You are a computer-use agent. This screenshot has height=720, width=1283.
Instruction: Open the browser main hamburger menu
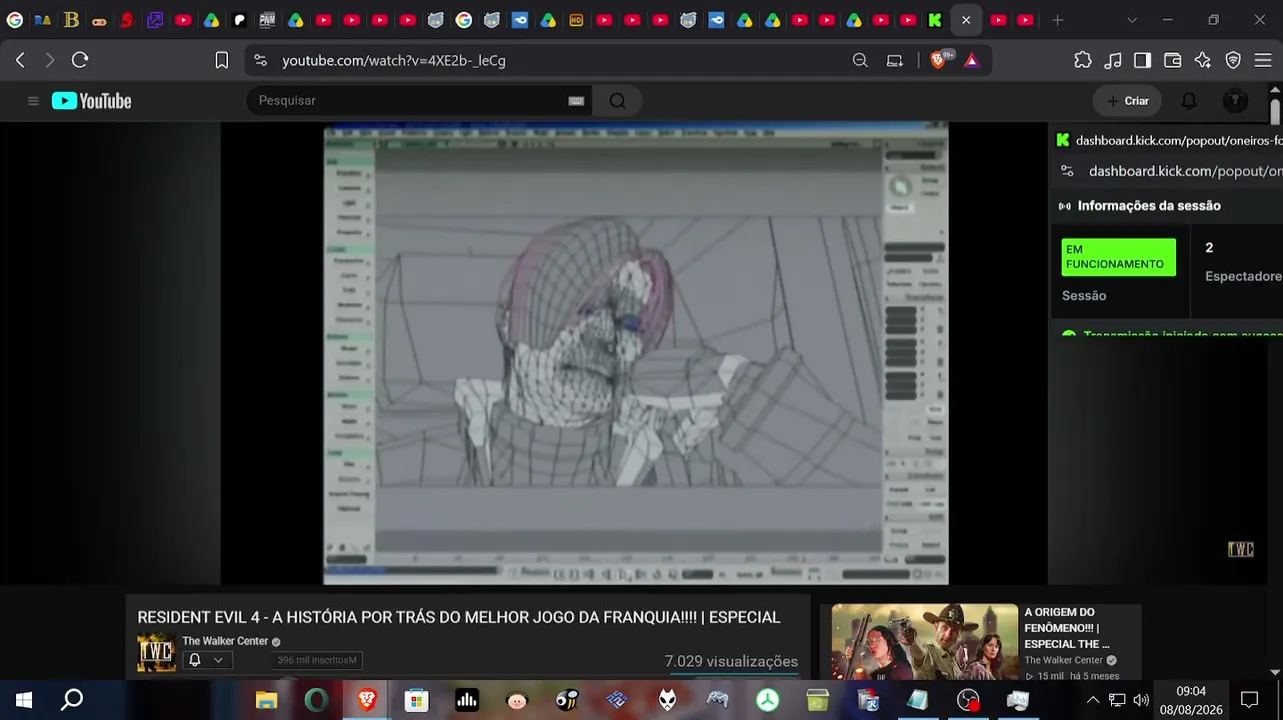point(1263,60)
